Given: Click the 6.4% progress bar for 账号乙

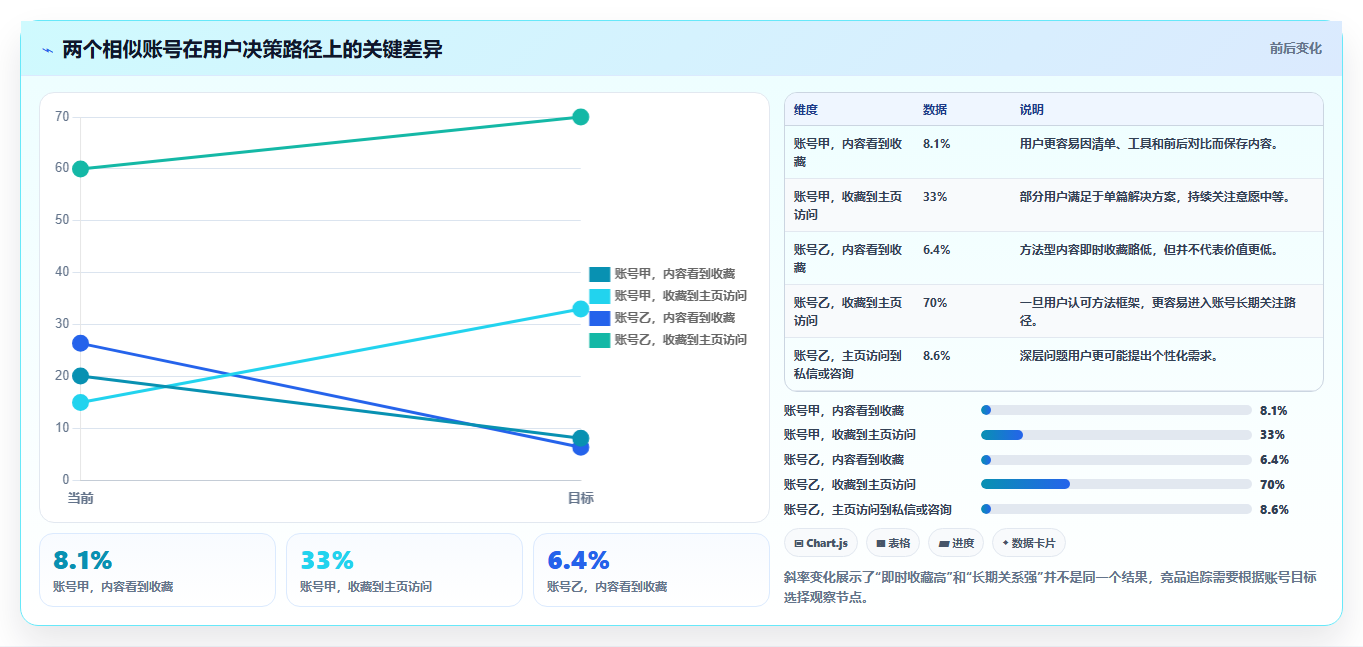Looking at the screenshot, I should pyautogui.click(x=1116, y=460).
